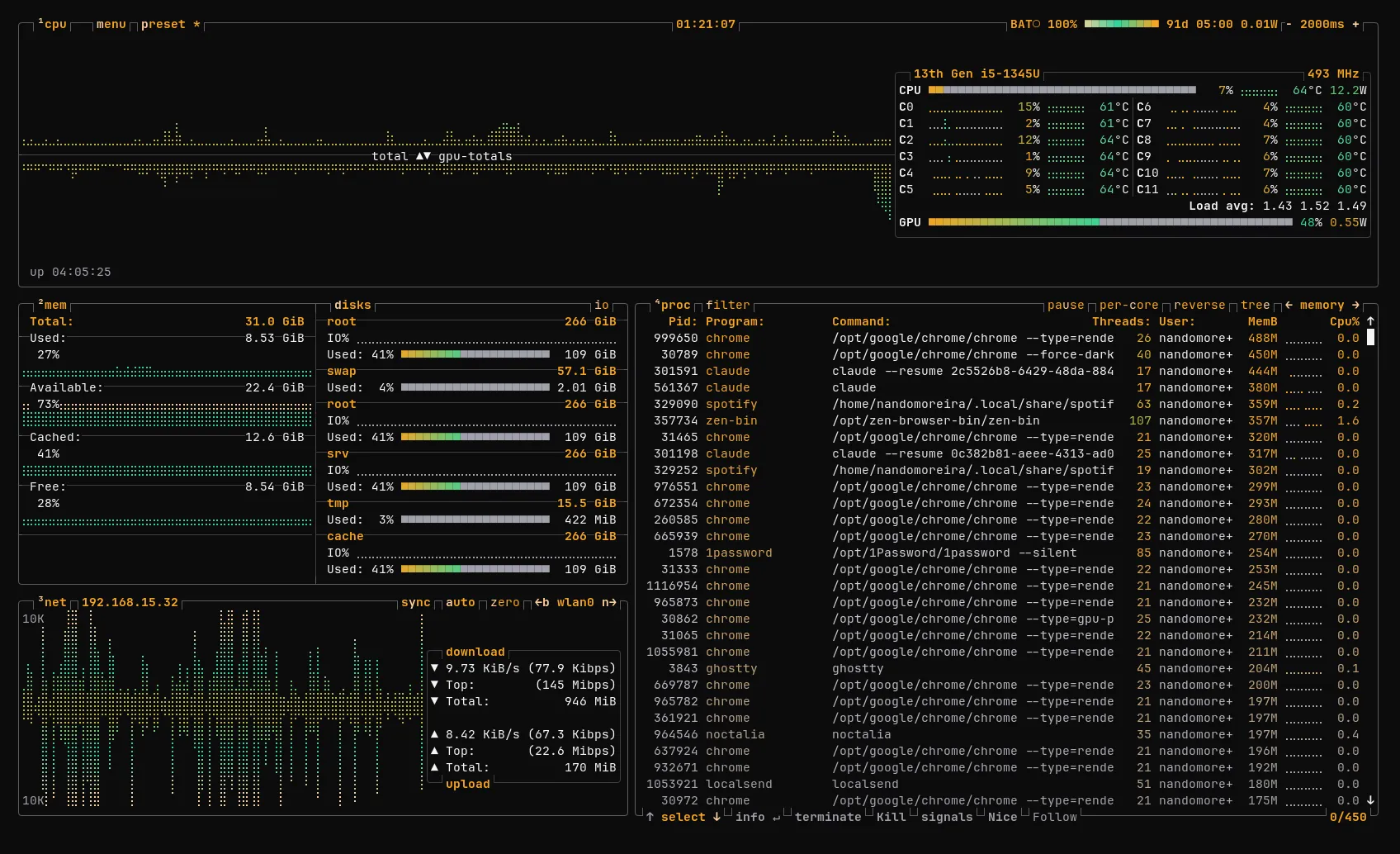Screen dimensions: 1400x854
Task: Click the GPU usage bar
Action: pyautogui.click(x=1110, y=222)
